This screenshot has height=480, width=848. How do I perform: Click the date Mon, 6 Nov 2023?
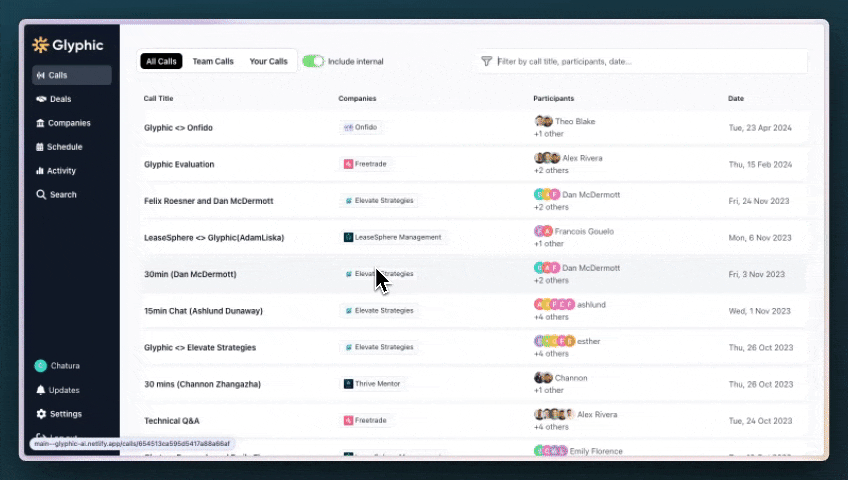tap(760, 238)
